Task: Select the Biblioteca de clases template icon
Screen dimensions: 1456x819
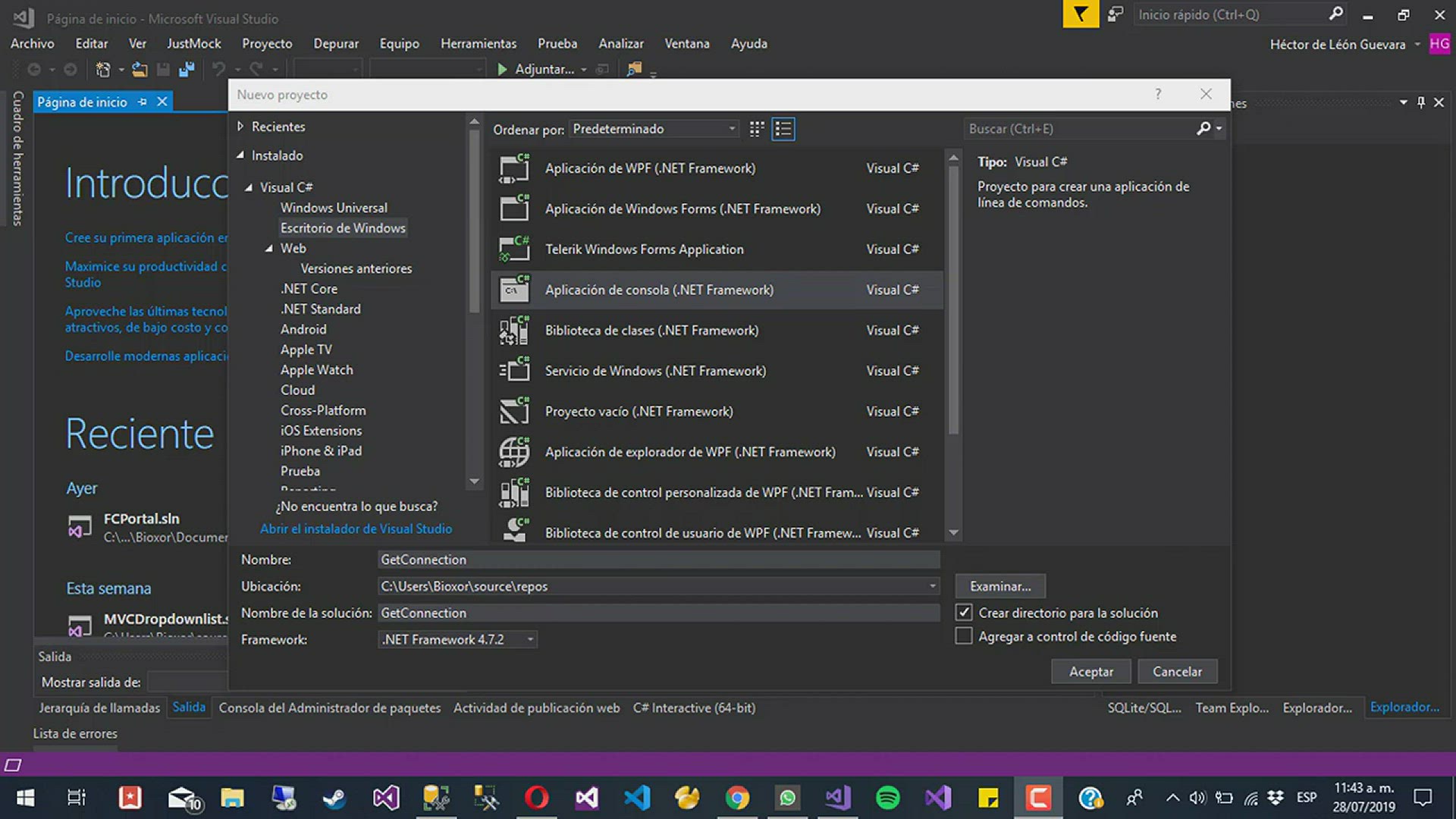Action: click(x=514, y=331)
